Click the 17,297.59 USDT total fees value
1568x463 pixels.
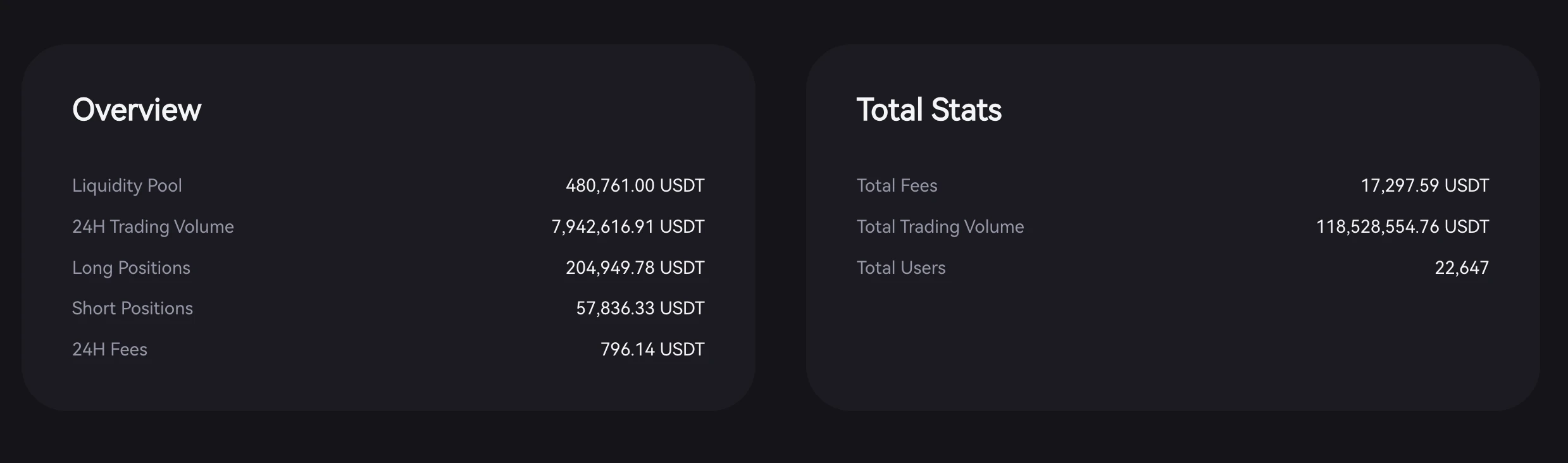1424,185
